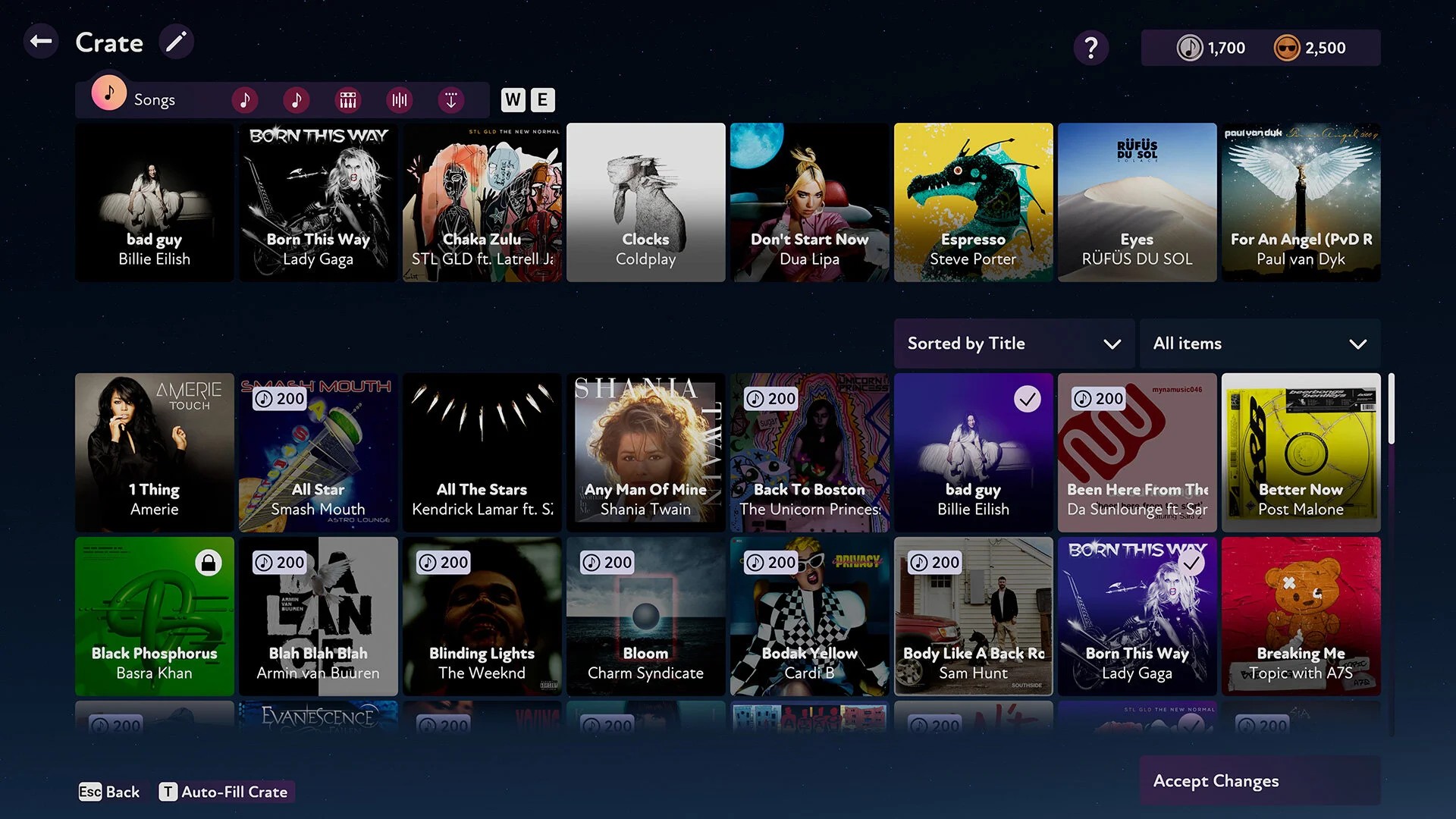Click the 200 price badge on Bodak Yellow
Screen dimensions: 1456x819
click(771, 563)
